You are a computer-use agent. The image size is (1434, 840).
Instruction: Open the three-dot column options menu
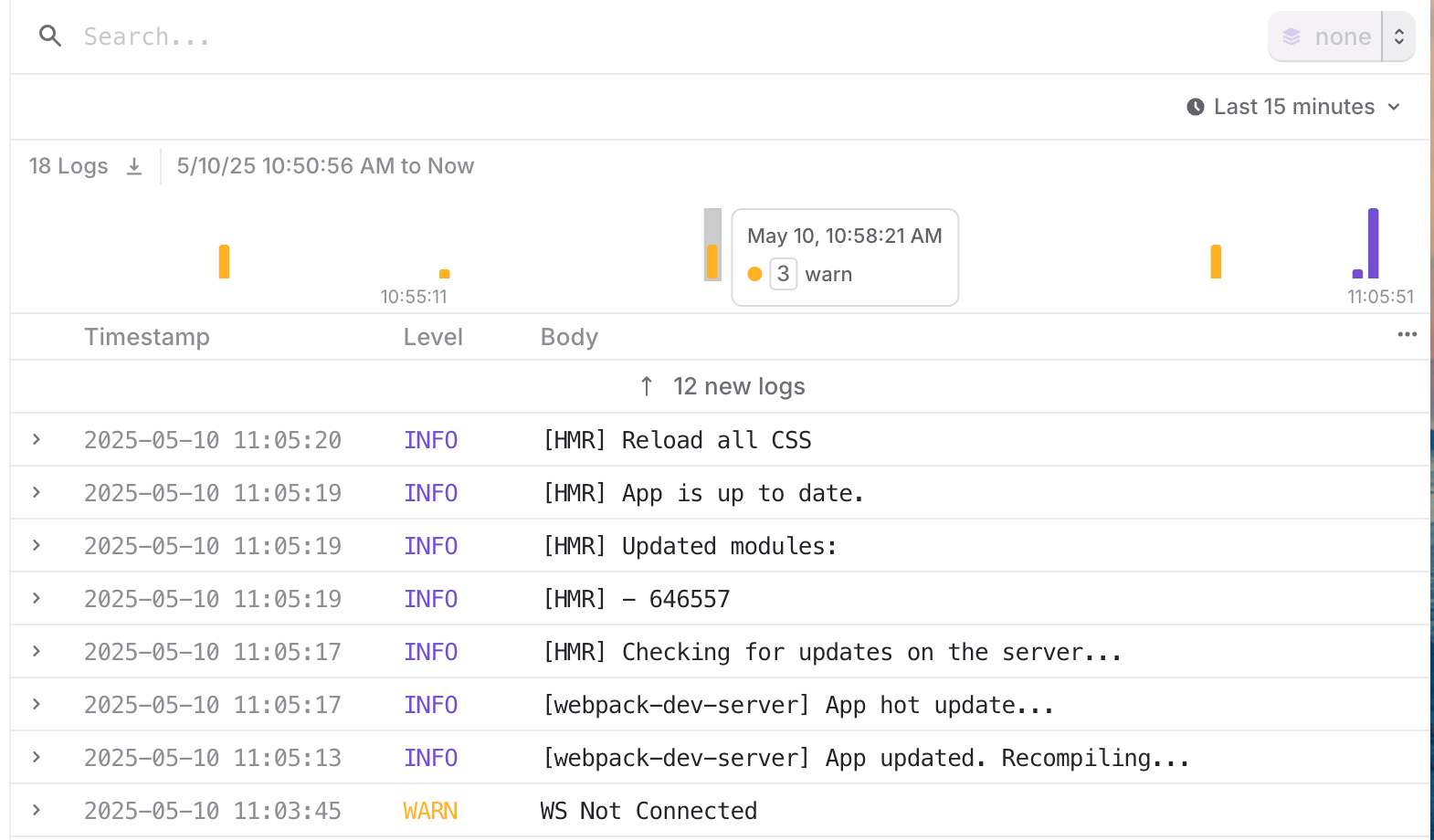click(1407, 335)
